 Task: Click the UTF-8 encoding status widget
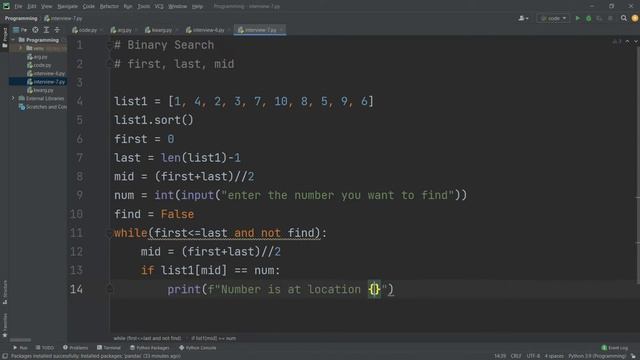coord(533,356)
